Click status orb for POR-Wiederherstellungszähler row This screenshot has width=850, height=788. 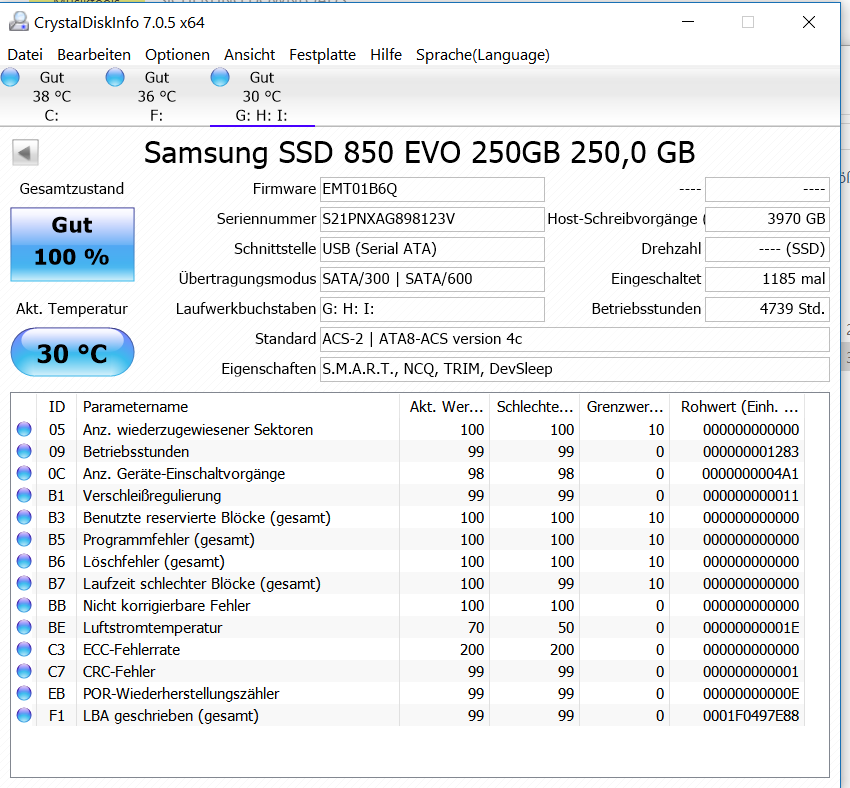coord(24,693)
